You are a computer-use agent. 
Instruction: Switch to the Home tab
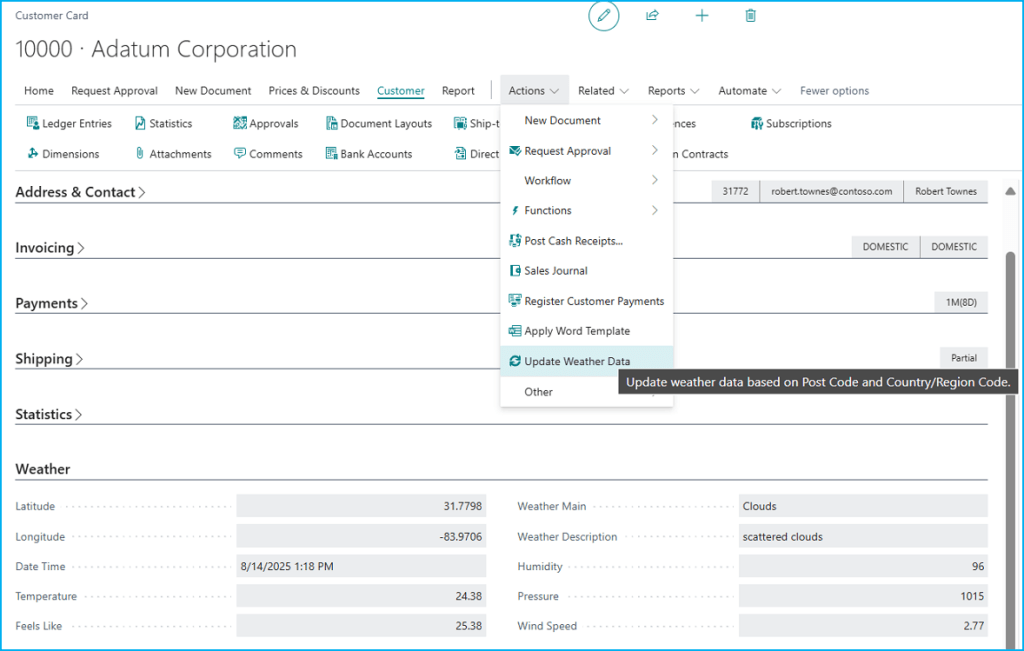pyautogui.click(x=39, y=91)
